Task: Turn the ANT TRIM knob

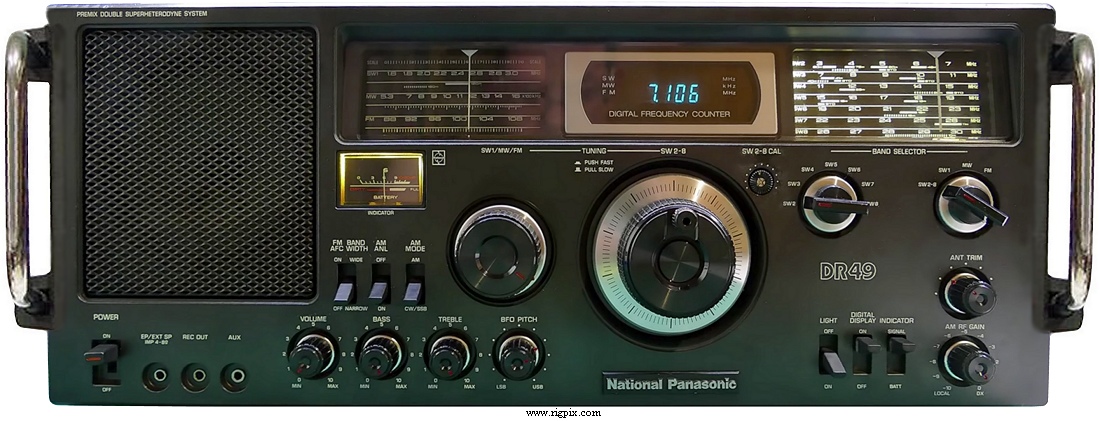Action: pyautogui.click(x=968, y=293)
